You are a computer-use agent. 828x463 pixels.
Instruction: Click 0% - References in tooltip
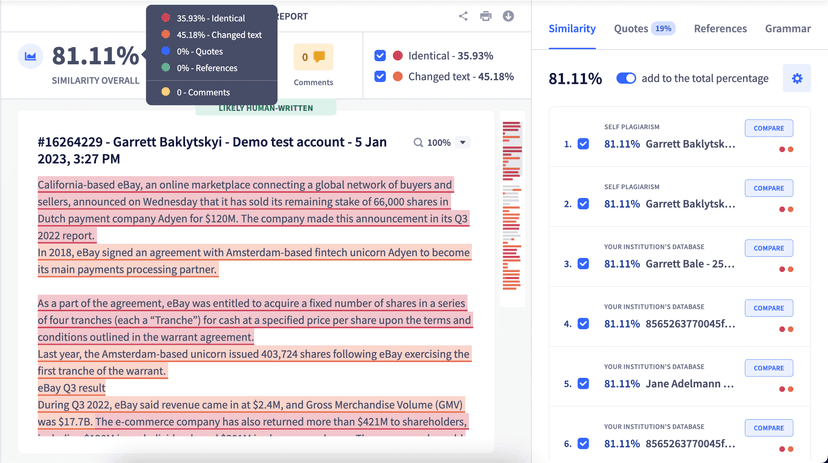coord(207,68)
